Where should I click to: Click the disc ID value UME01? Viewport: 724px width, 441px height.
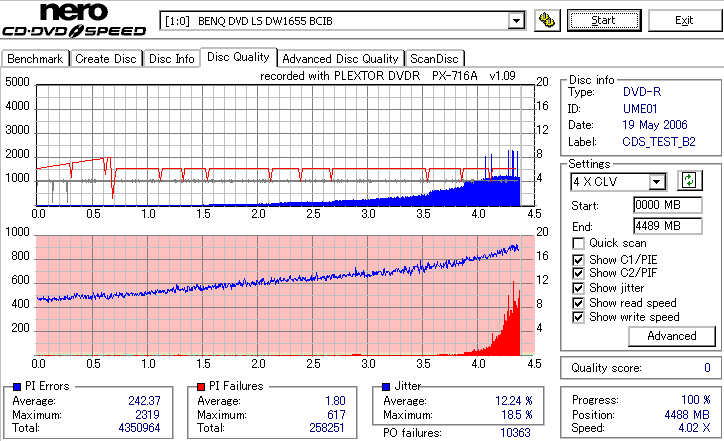640,109
